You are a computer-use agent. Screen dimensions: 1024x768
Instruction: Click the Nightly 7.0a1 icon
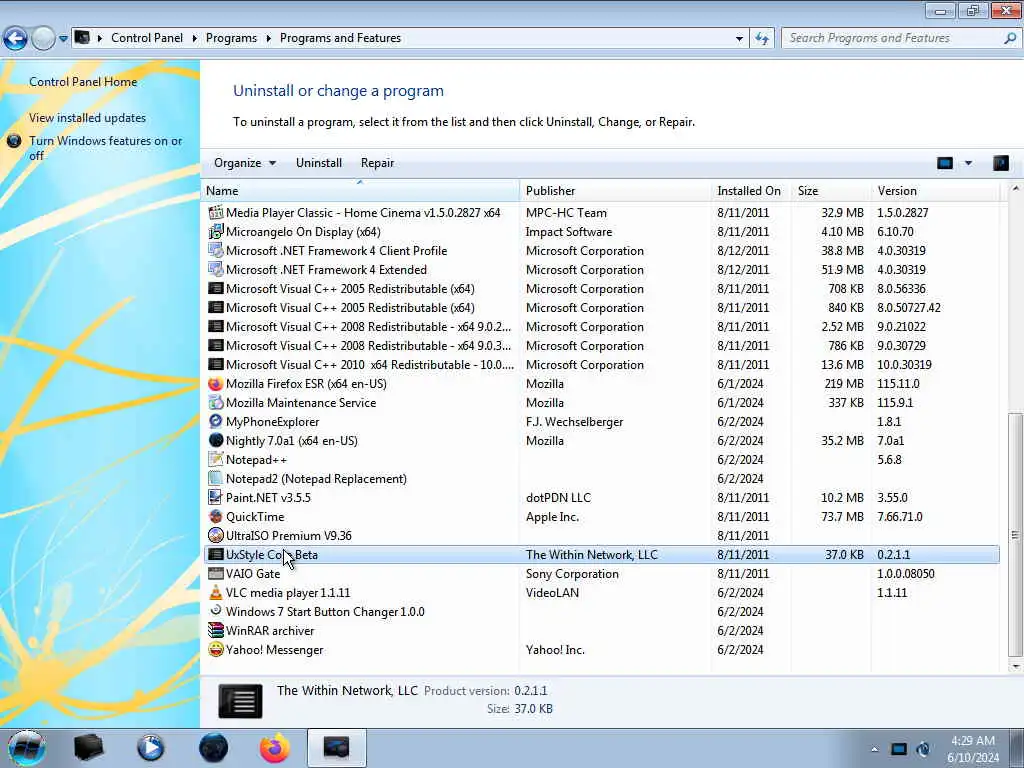[216, 441]
